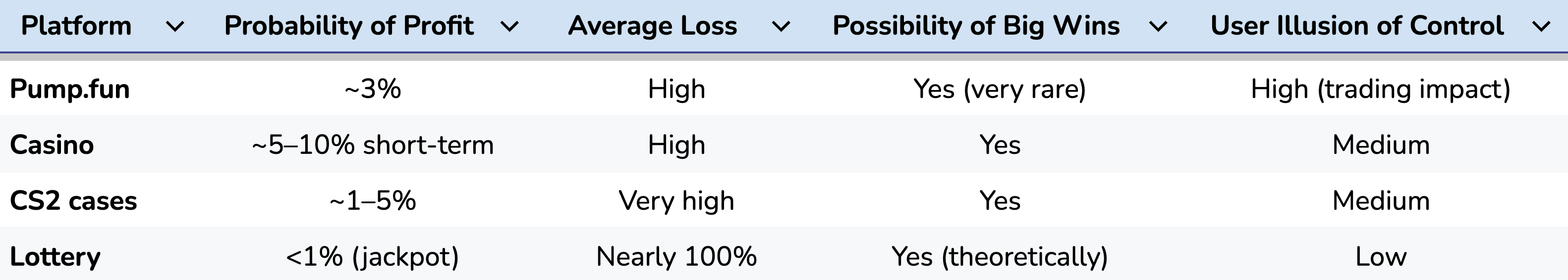Viewport: 1568px width, 280px height.
Task: Select the Very high average loss cell
Action: 676,201
